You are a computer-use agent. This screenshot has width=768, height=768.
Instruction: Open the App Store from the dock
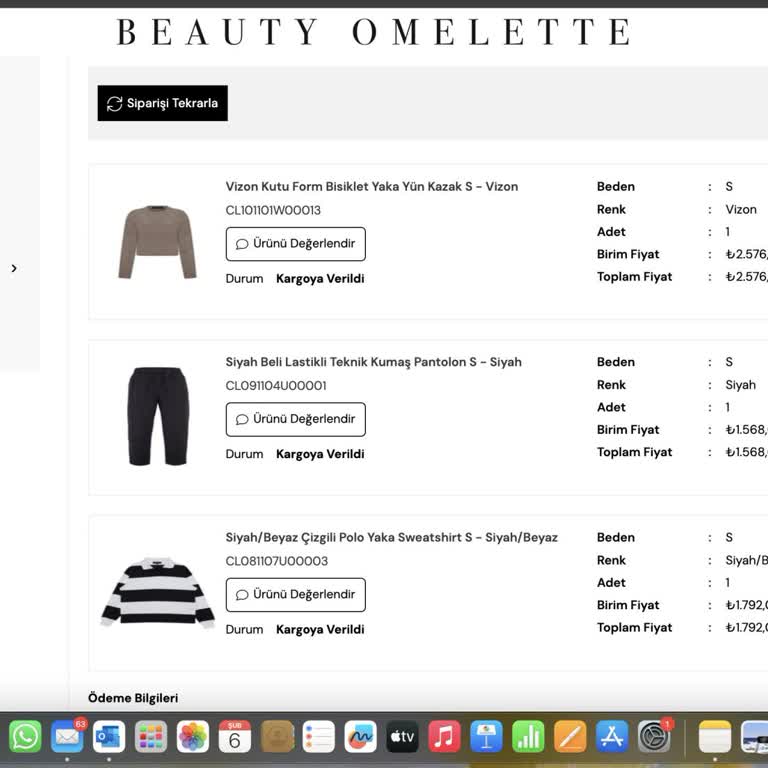pyautogui.click(x=612, y=736)
